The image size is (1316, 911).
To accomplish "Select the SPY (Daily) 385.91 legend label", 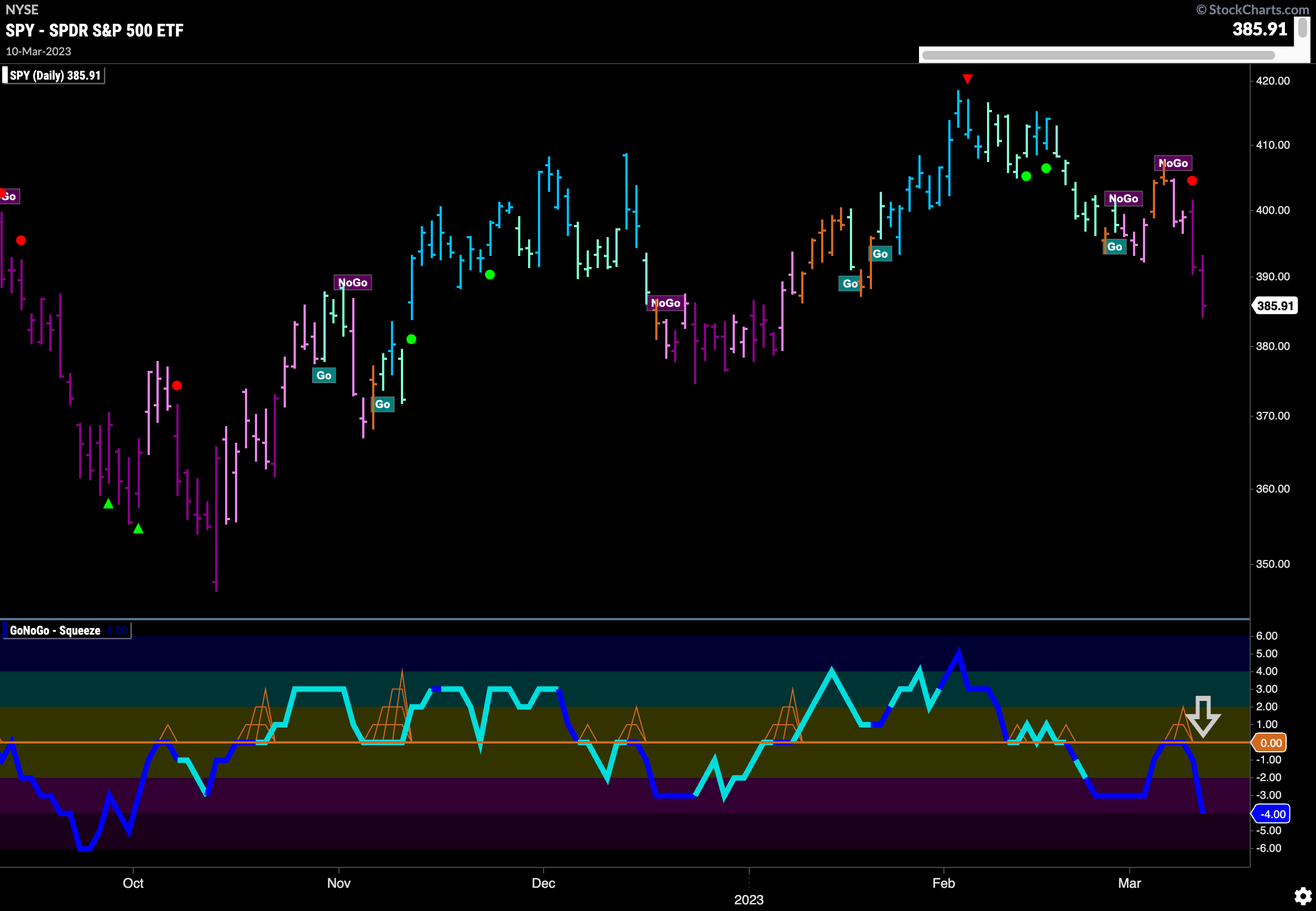I will coord(55,75).
